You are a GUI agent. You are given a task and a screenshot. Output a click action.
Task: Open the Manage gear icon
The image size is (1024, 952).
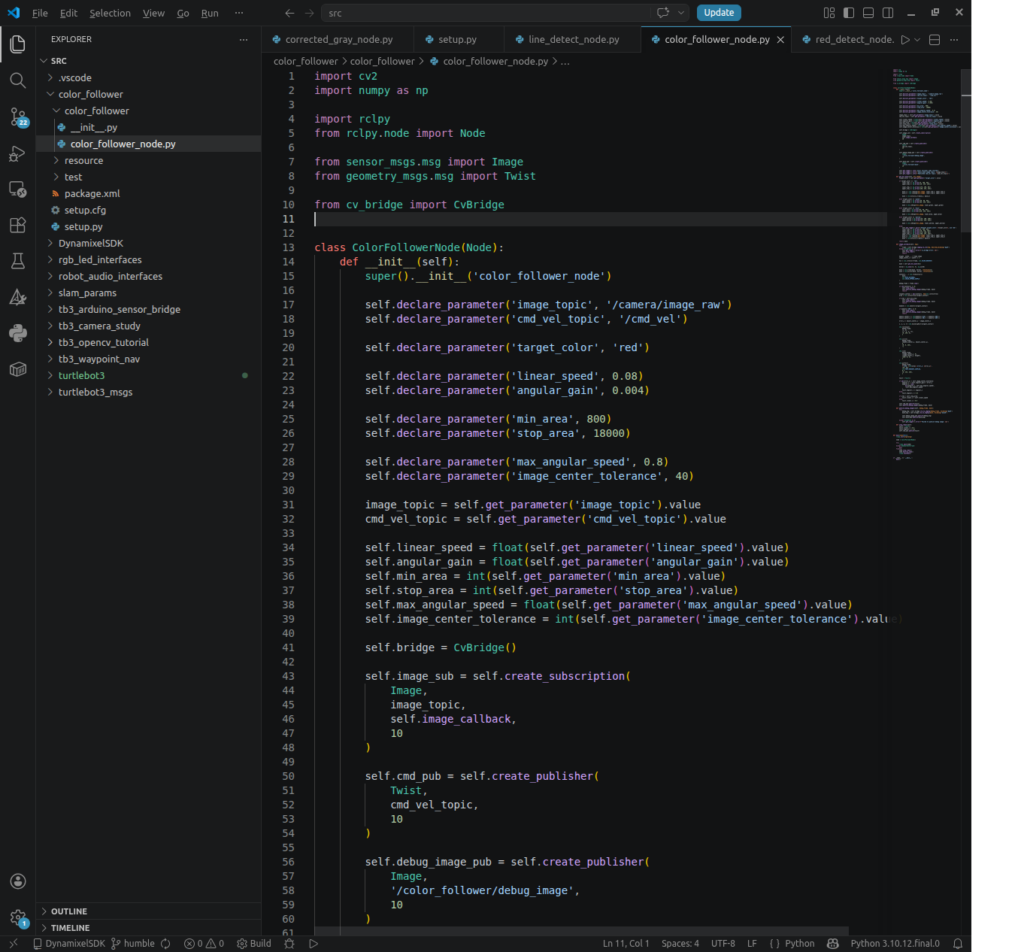18,917
